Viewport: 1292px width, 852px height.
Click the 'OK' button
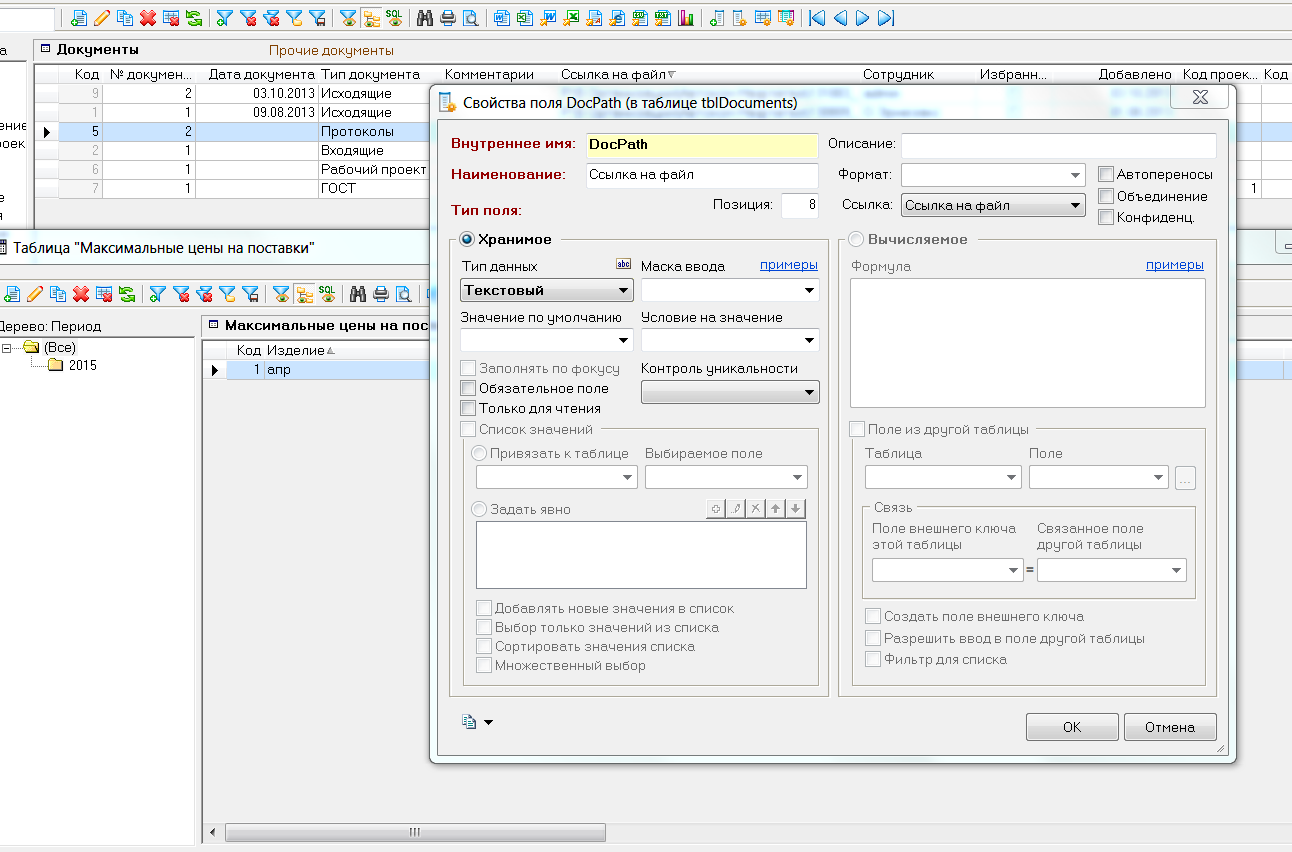1072,727
